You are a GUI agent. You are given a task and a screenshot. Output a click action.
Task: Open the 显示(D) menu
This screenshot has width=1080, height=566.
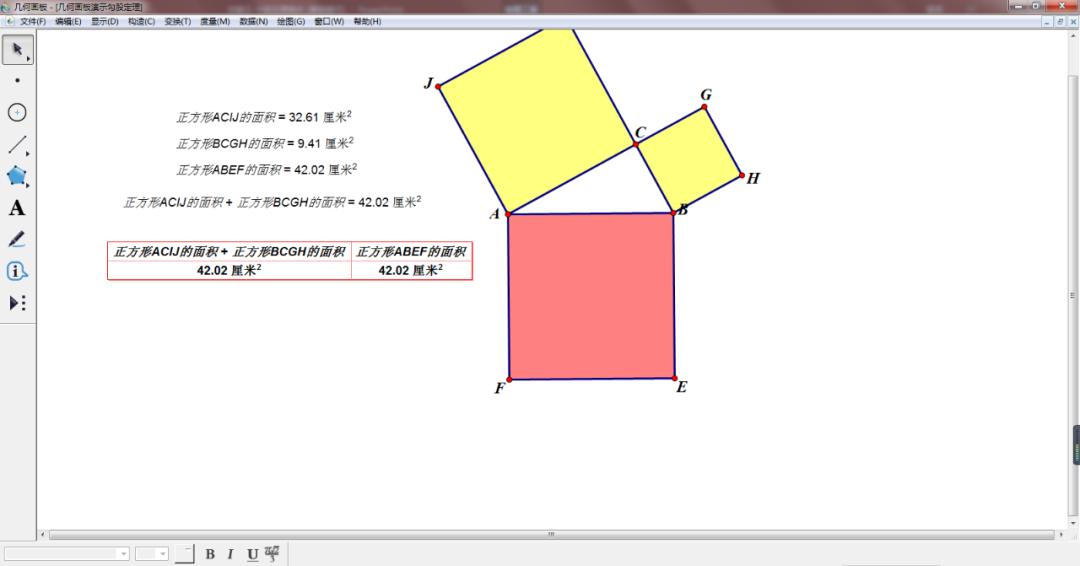(105, 21)
